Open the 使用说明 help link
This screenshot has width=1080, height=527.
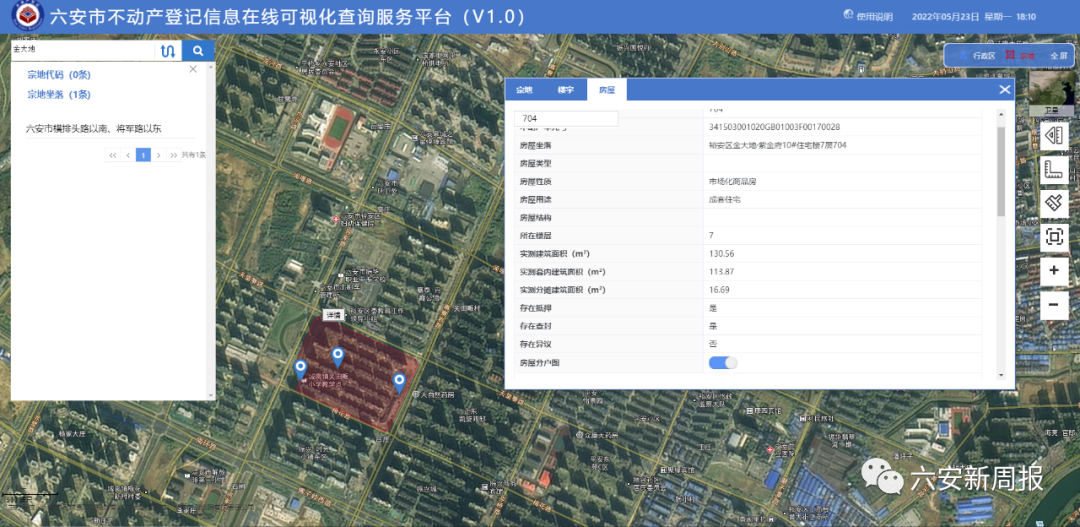pos(866,17)
